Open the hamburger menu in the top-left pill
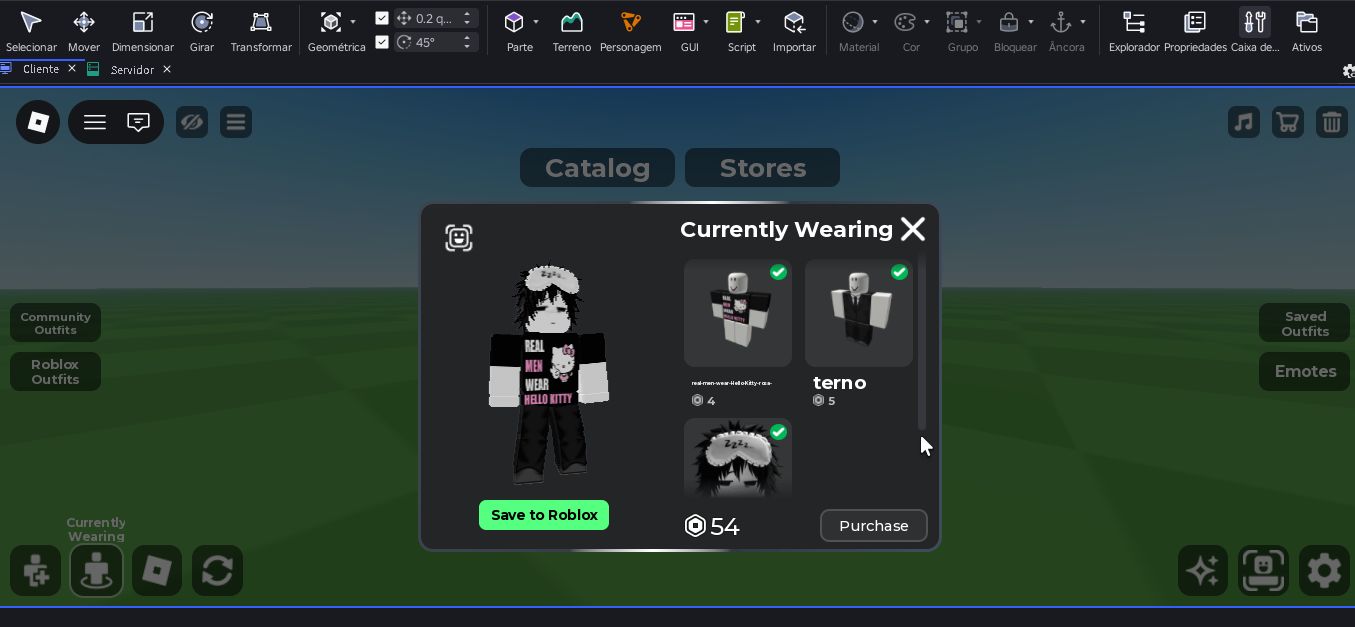Image resolution: width=1355 pixels, height=627 pixels. tap(95, 122)
